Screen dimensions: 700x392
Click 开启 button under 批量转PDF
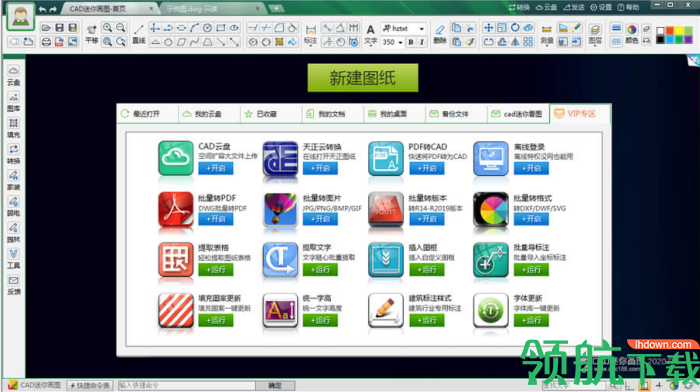point(216,219)
